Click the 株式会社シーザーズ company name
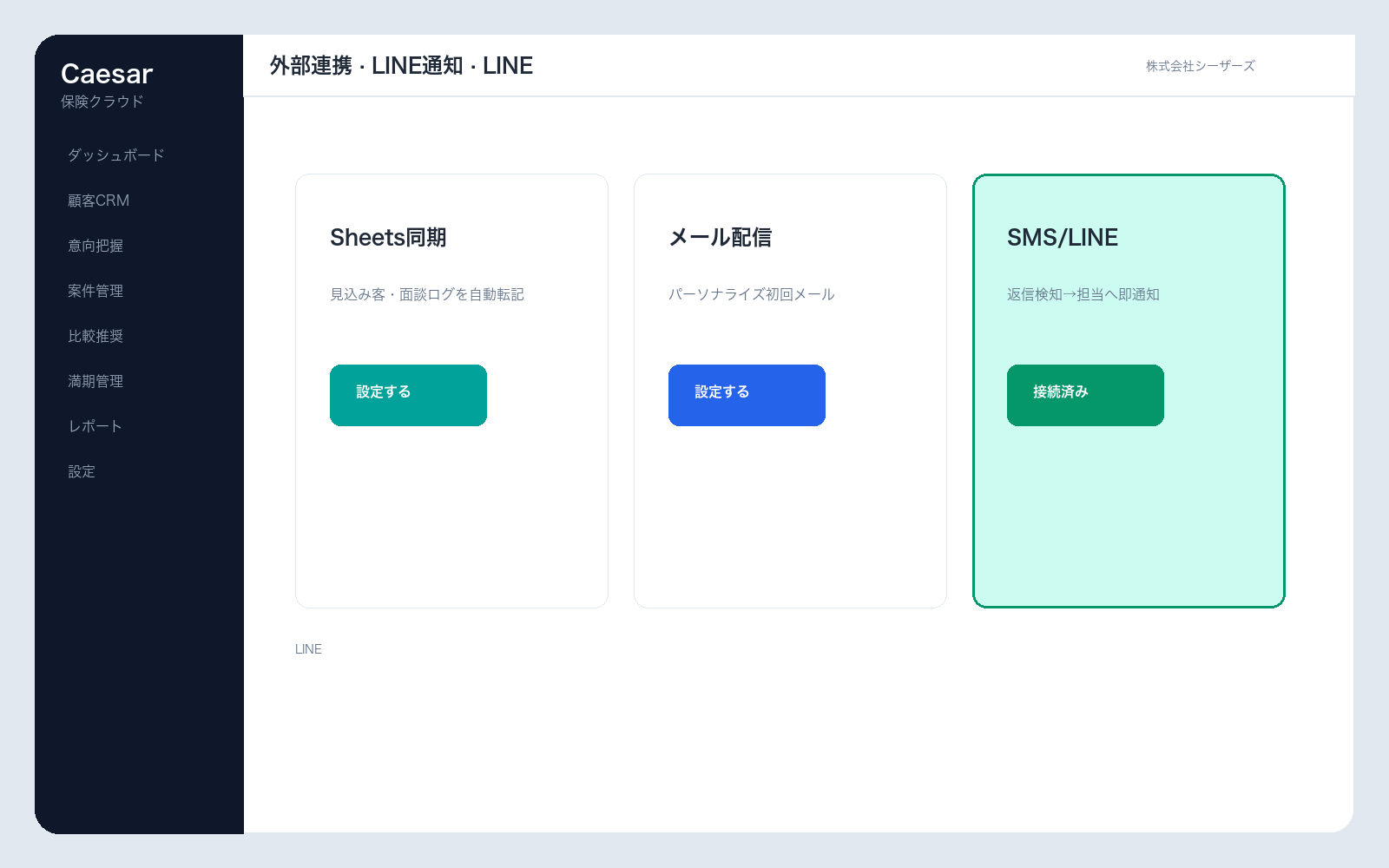1389x868 pixels. (1200, 66)
